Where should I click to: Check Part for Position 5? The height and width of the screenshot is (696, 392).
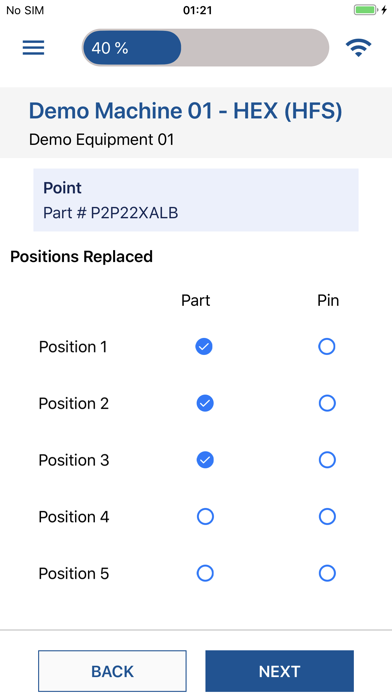click(x=205, y=573)
